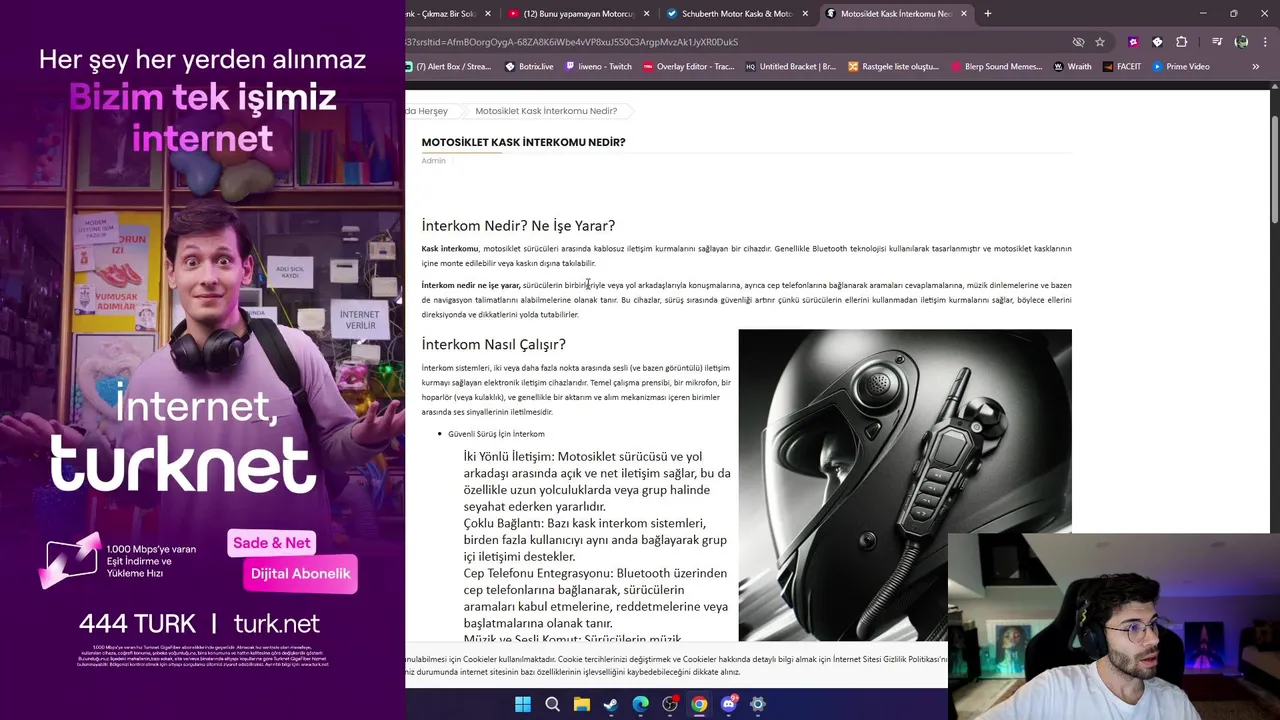Screen dimensions: 1280x720
Task: Open Discord from the taskbar
Action: tap(729, 704)
